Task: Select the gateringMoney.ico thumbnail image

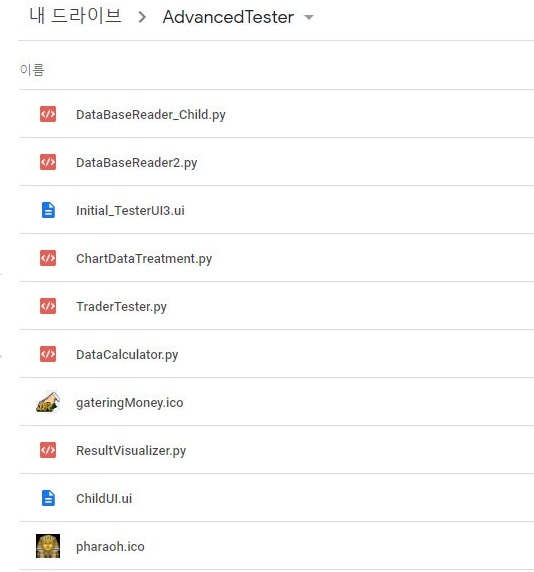Action: point(48,402)
